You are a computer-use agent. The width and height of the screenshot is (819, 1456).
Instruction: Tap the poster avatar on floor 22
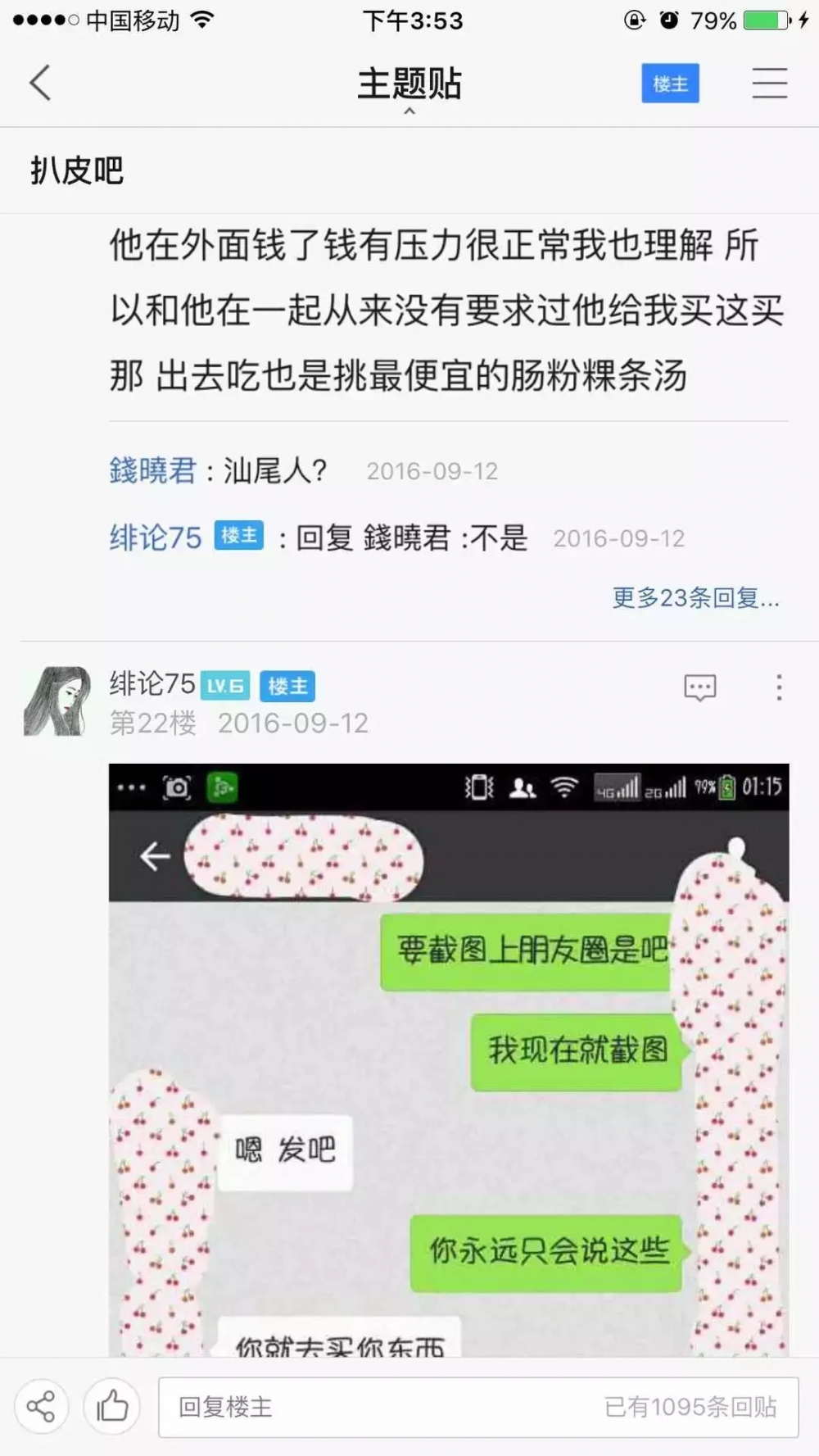pyautogui.click(x=57, y=701)
